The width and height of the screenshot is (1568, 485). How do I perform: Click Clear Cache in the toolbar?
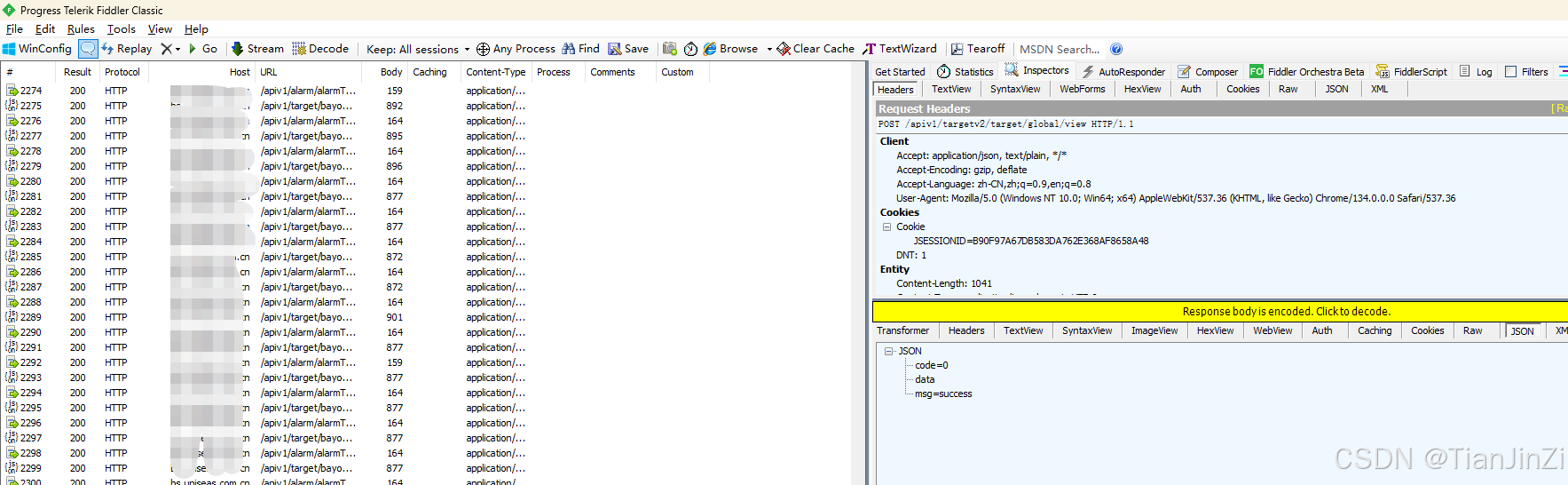point(816,49)
